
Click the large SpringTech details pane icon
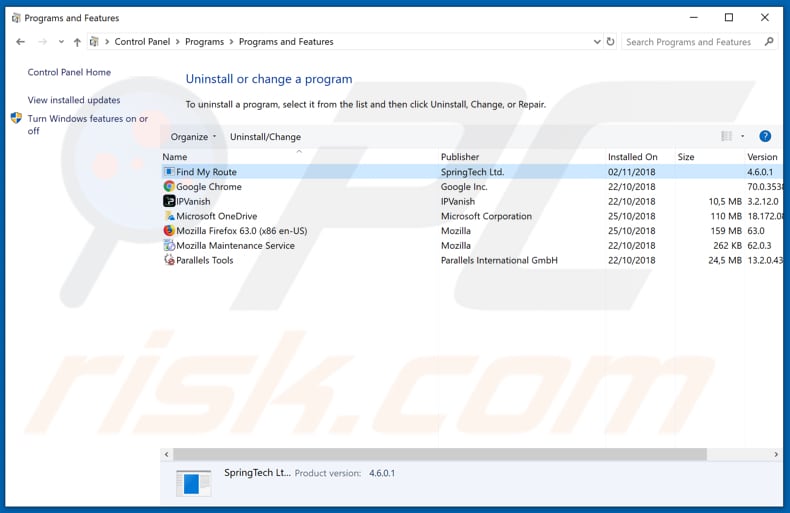click(193, 483)
